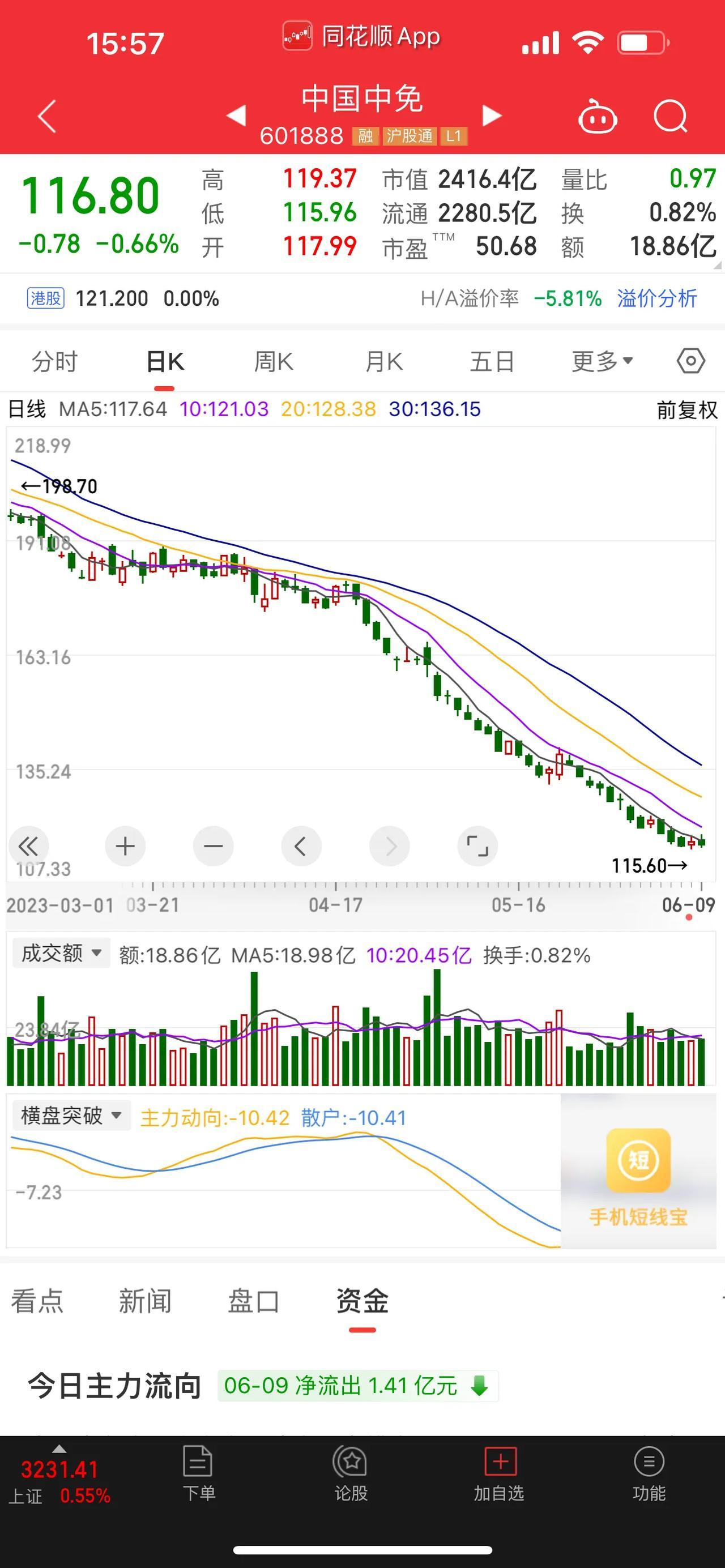Screen dimensions: 725x1568
Task: Tap the 115.60 low price marker
Action: click(649, 865)
